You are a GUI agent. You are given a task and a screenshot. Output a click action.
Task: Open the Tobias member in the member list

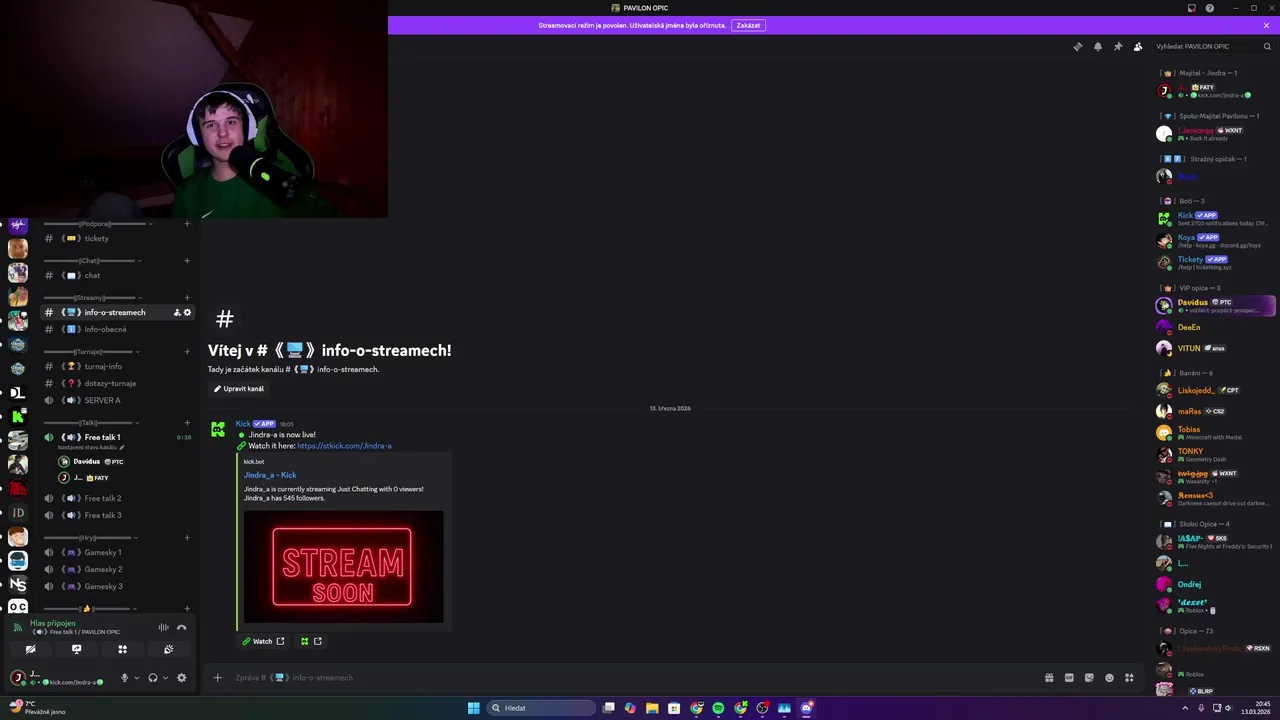tap(1216, 433)
